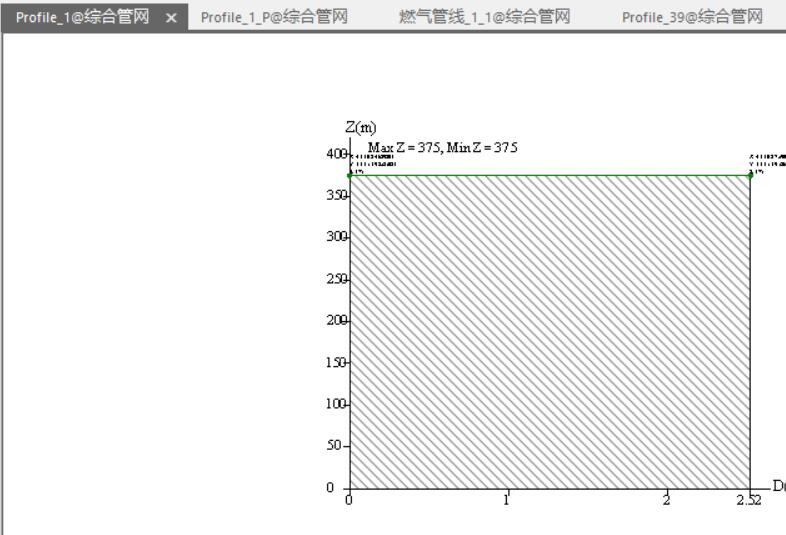This screenshot has height=535, width=786.
Task: Select the right green profile endpoint
Action: click(x=750, y=175)
